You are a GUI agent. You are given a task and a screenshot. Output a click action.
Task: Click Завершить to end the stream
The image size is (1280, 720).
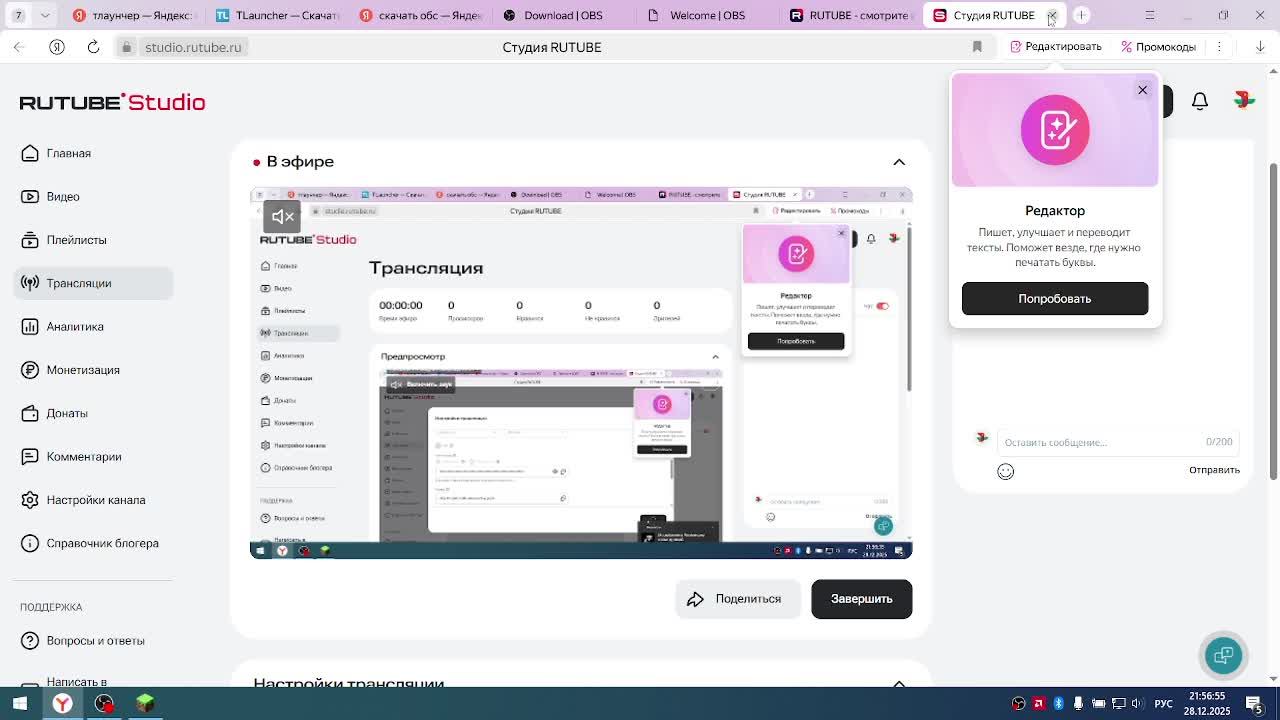(861, 599)
